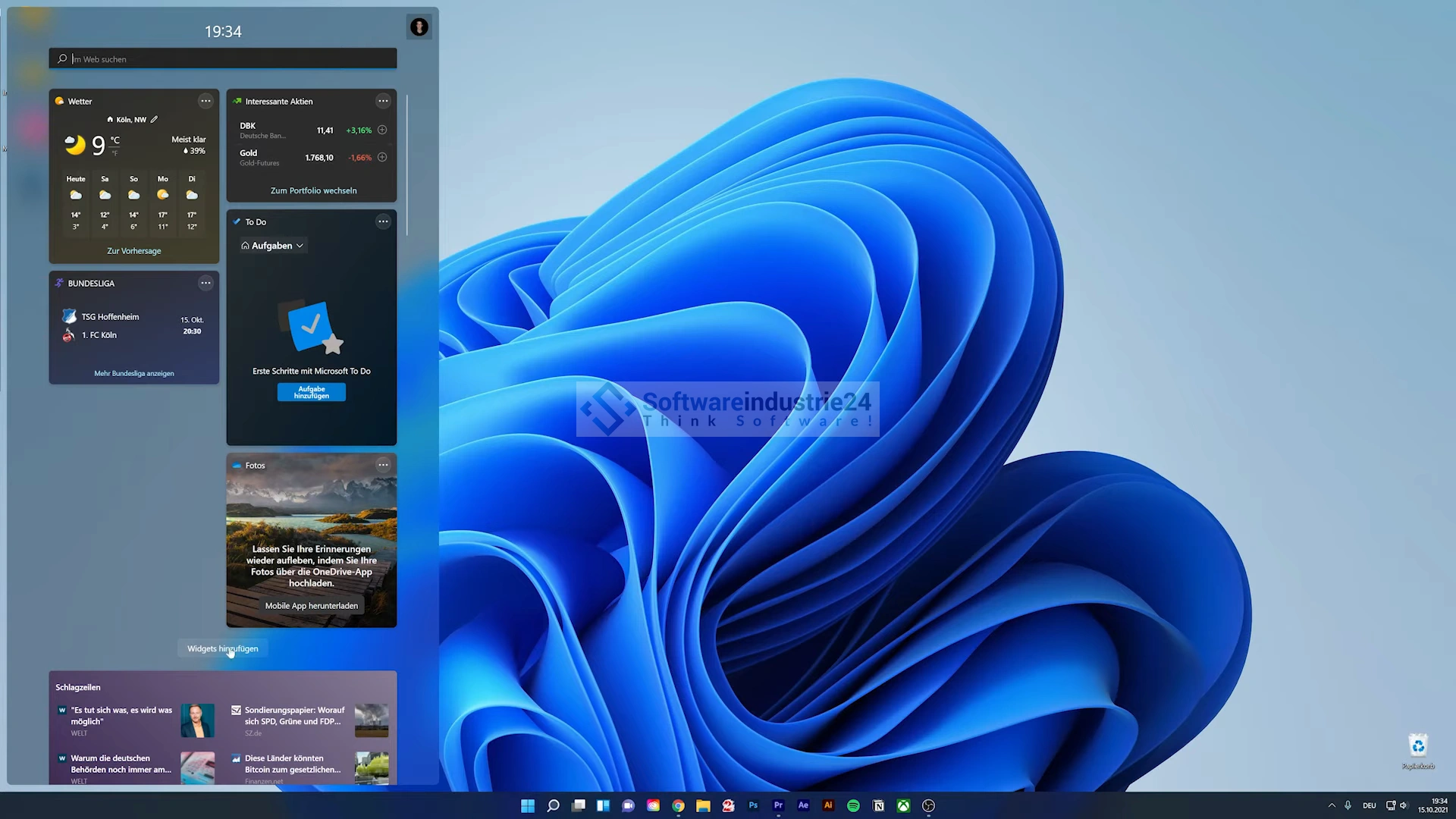Click Widgets hinzufügen button
The image size is (1456, 819).
(x=222, y=648)
